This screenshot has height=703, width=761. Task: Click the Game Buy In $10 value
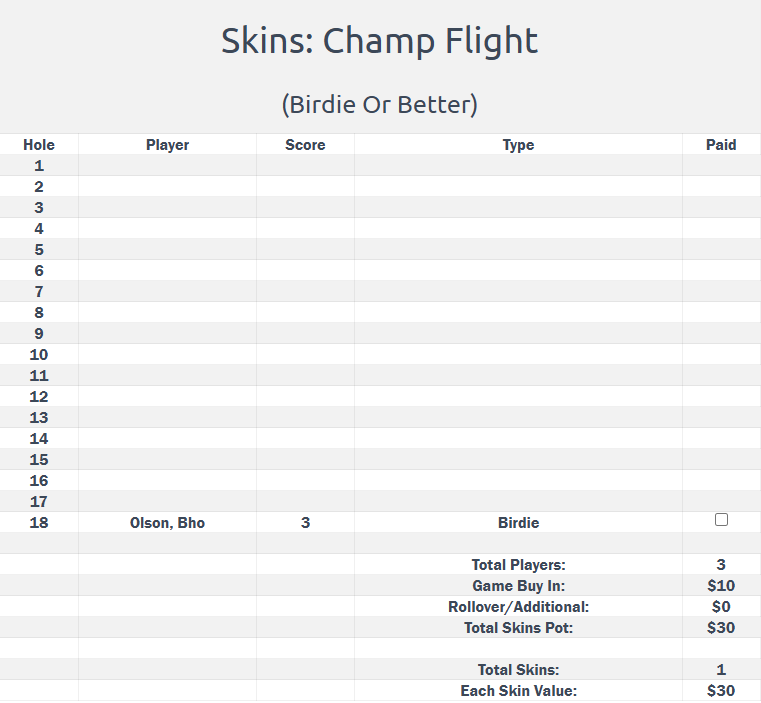(x=721, y=586)
